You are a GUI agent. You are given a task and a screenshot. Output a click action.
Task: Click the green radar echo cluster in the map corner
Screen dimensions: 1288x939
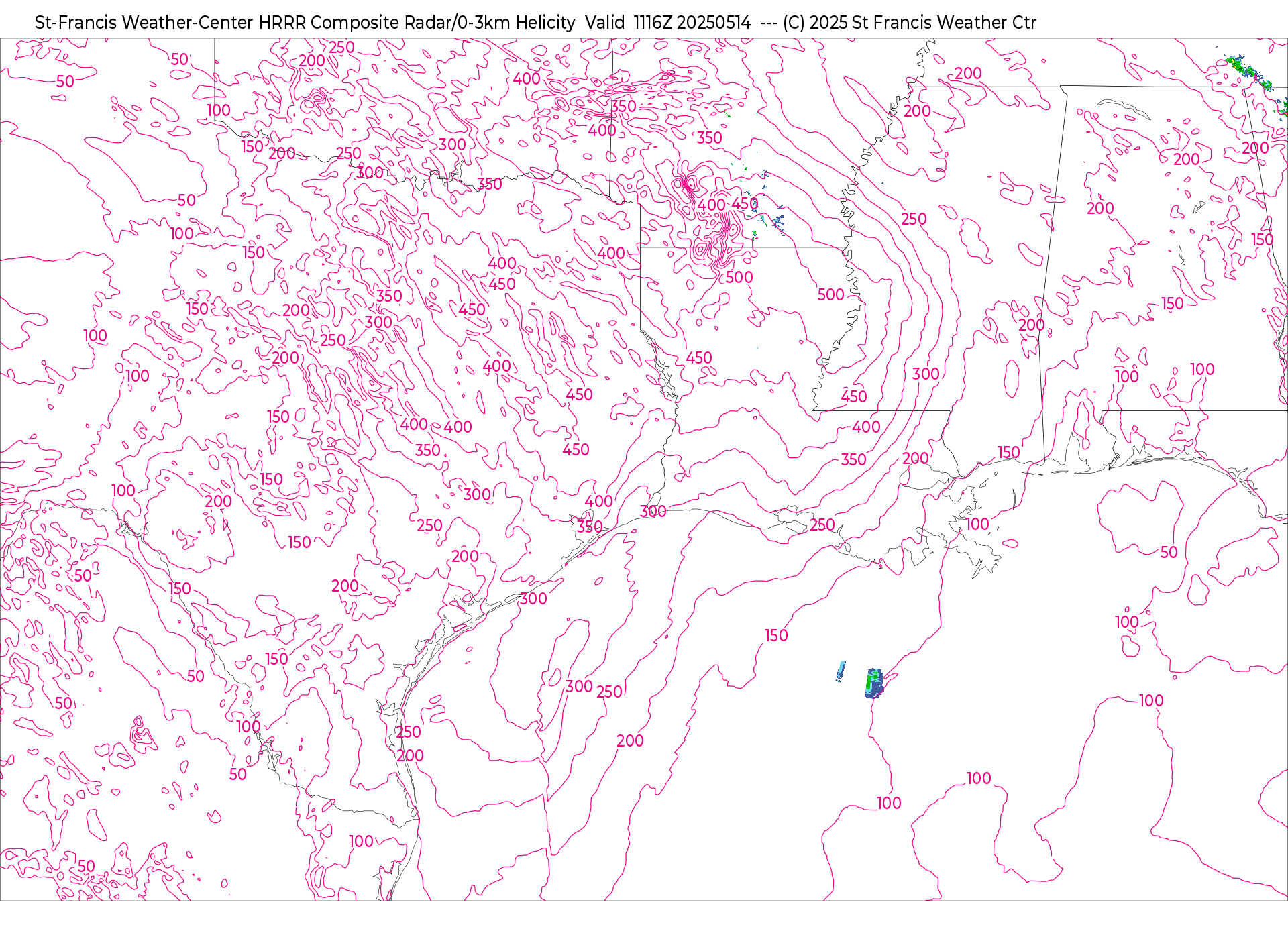[1250, 73]
